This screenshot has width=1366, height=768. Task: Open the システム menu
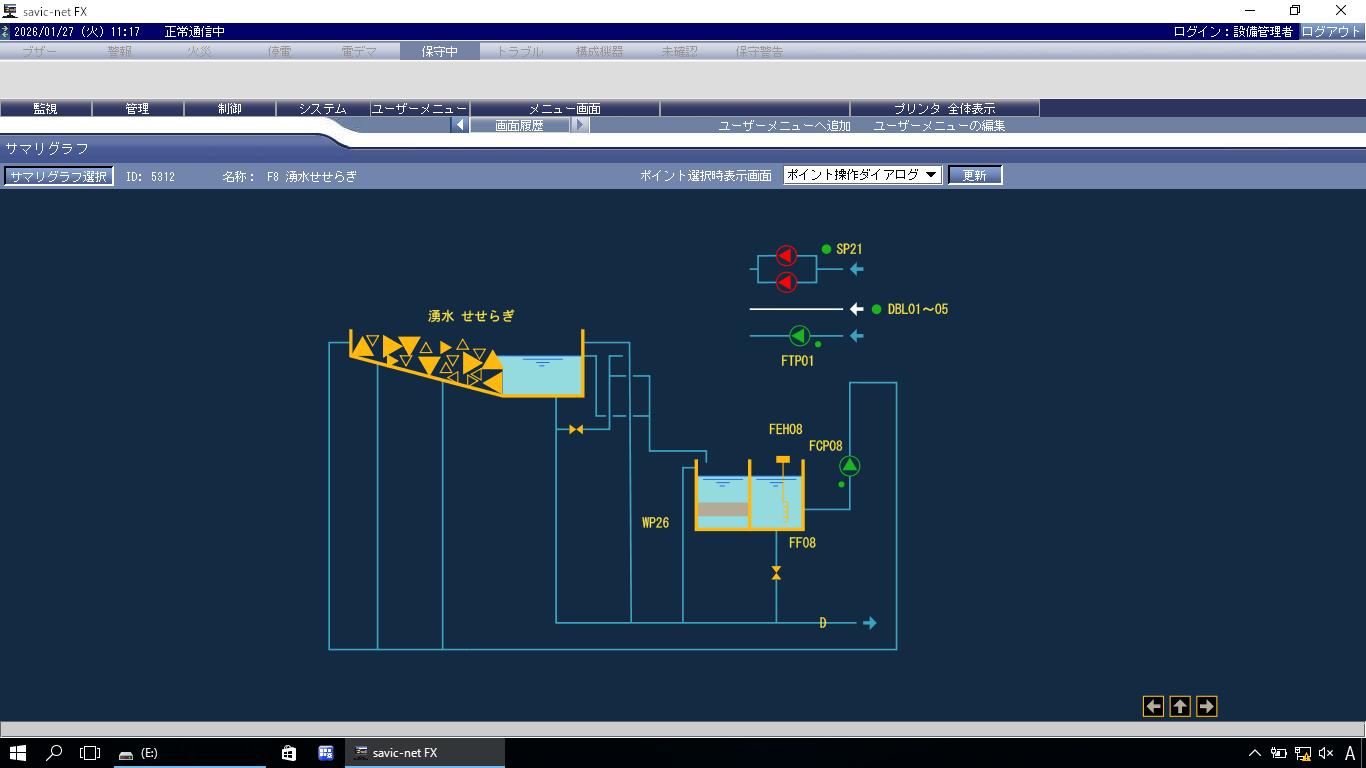322,108
